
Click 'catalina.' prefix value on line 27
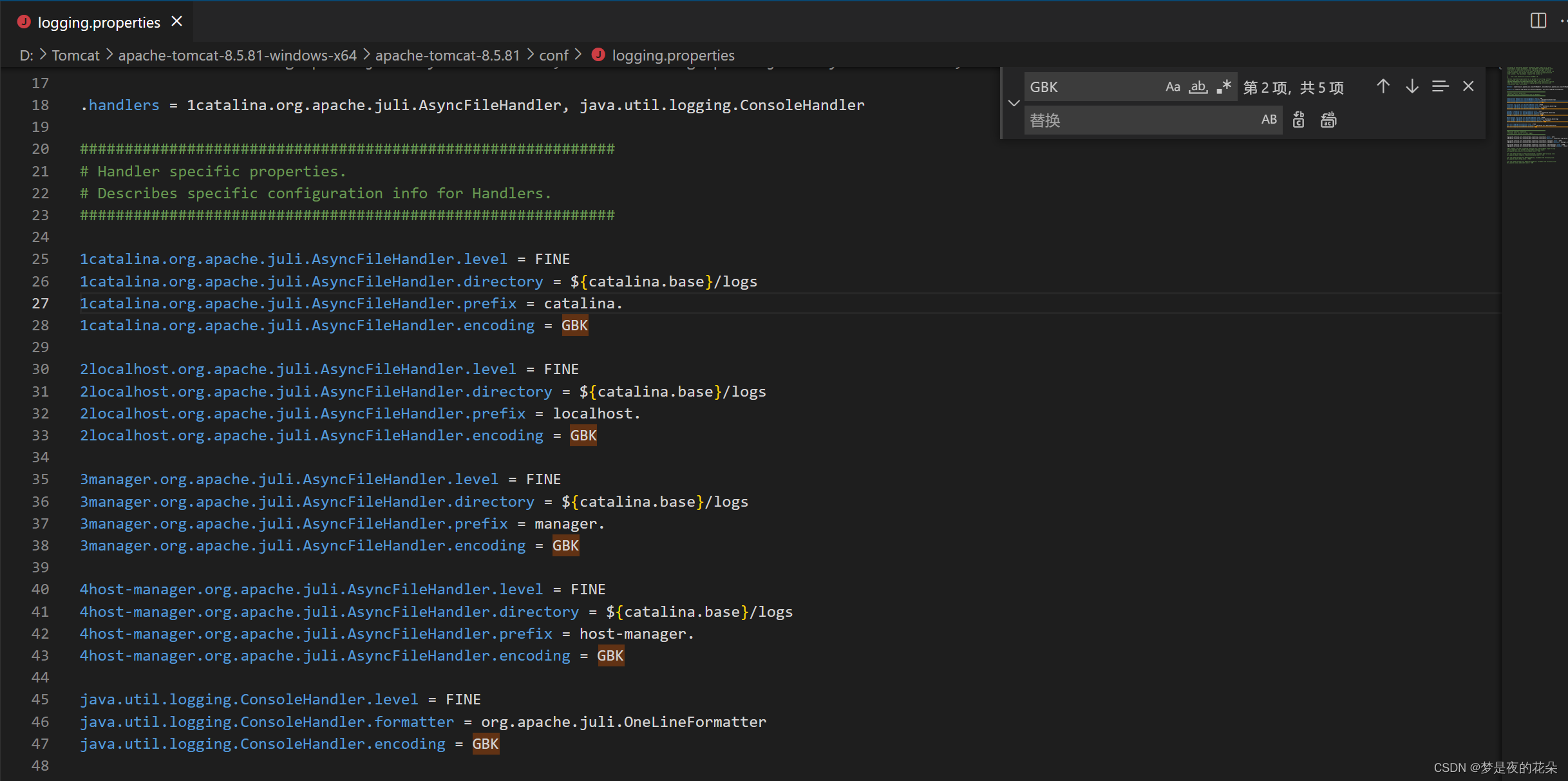583,303
